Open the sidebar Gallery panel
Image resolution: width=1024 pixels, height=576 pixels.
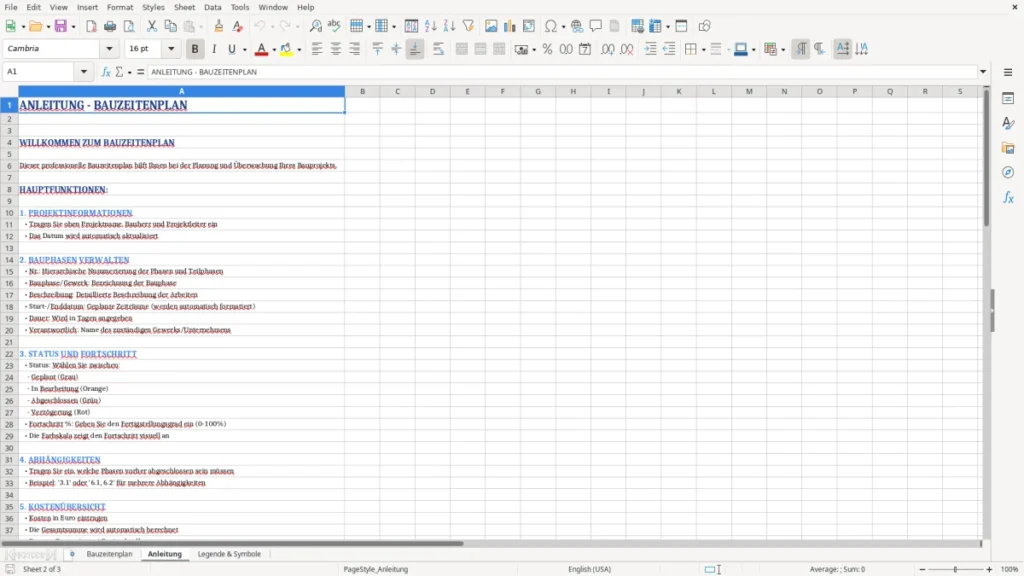tap(1008, 148)
